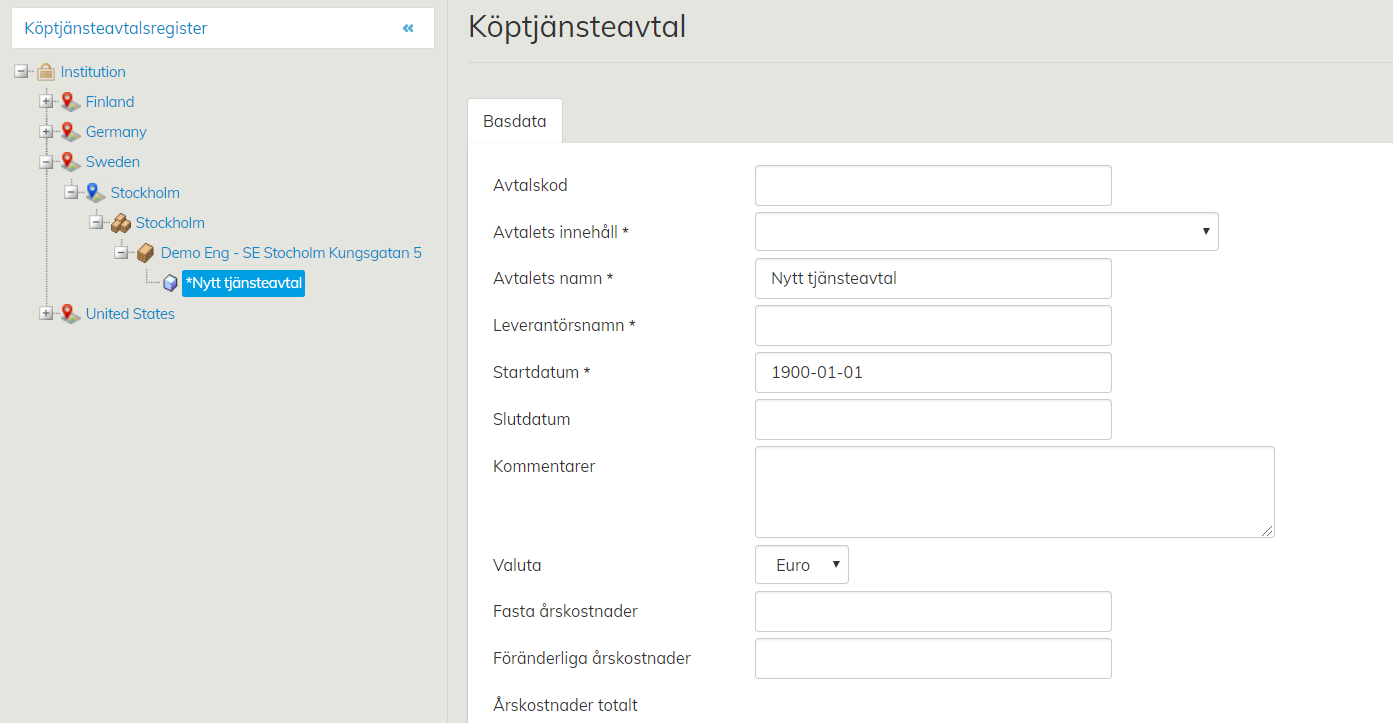Click the Stockholm boxes group icon
The image size is (1393, 723).
coord(120,223)
